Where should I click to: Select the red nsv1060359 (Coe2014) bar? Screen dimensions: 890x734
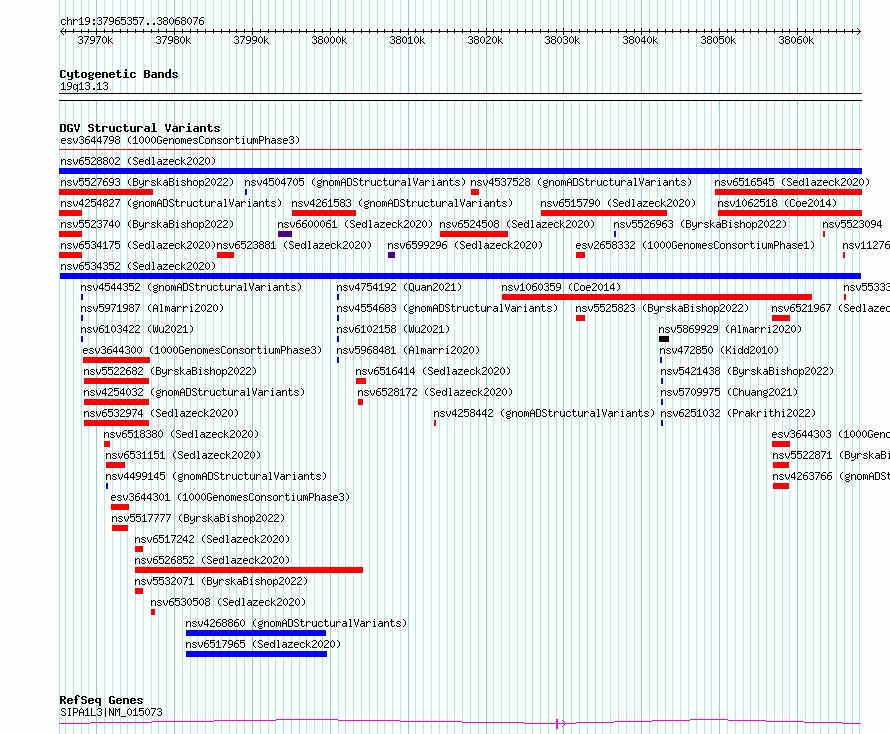pyautogui.click(x=657, y=297)
